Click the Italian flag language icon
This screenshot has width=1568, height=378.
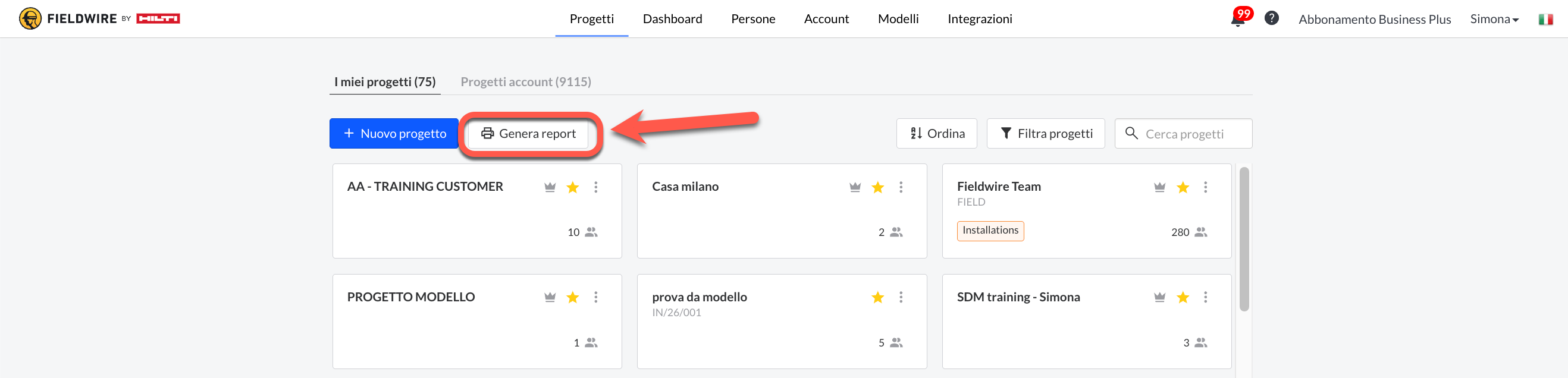[1545, 20]
